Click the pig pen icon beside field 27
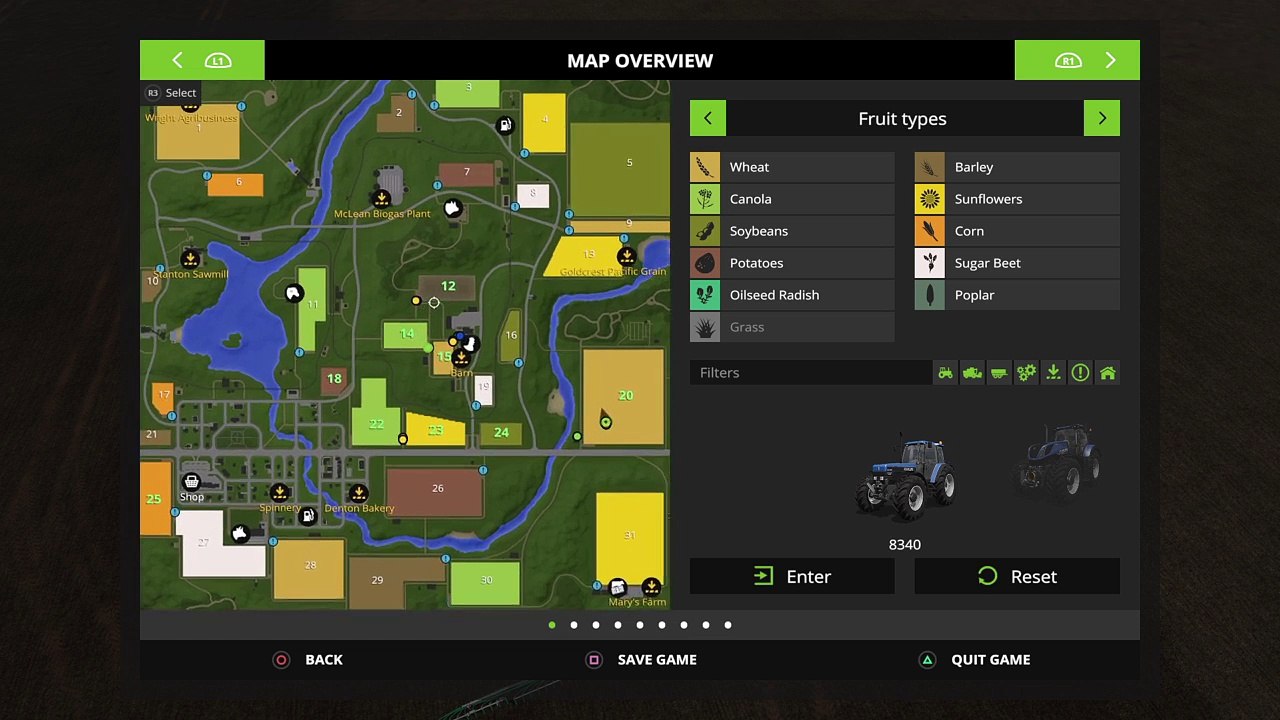Viewport: 1280px width, 720px height. point(240,534)
